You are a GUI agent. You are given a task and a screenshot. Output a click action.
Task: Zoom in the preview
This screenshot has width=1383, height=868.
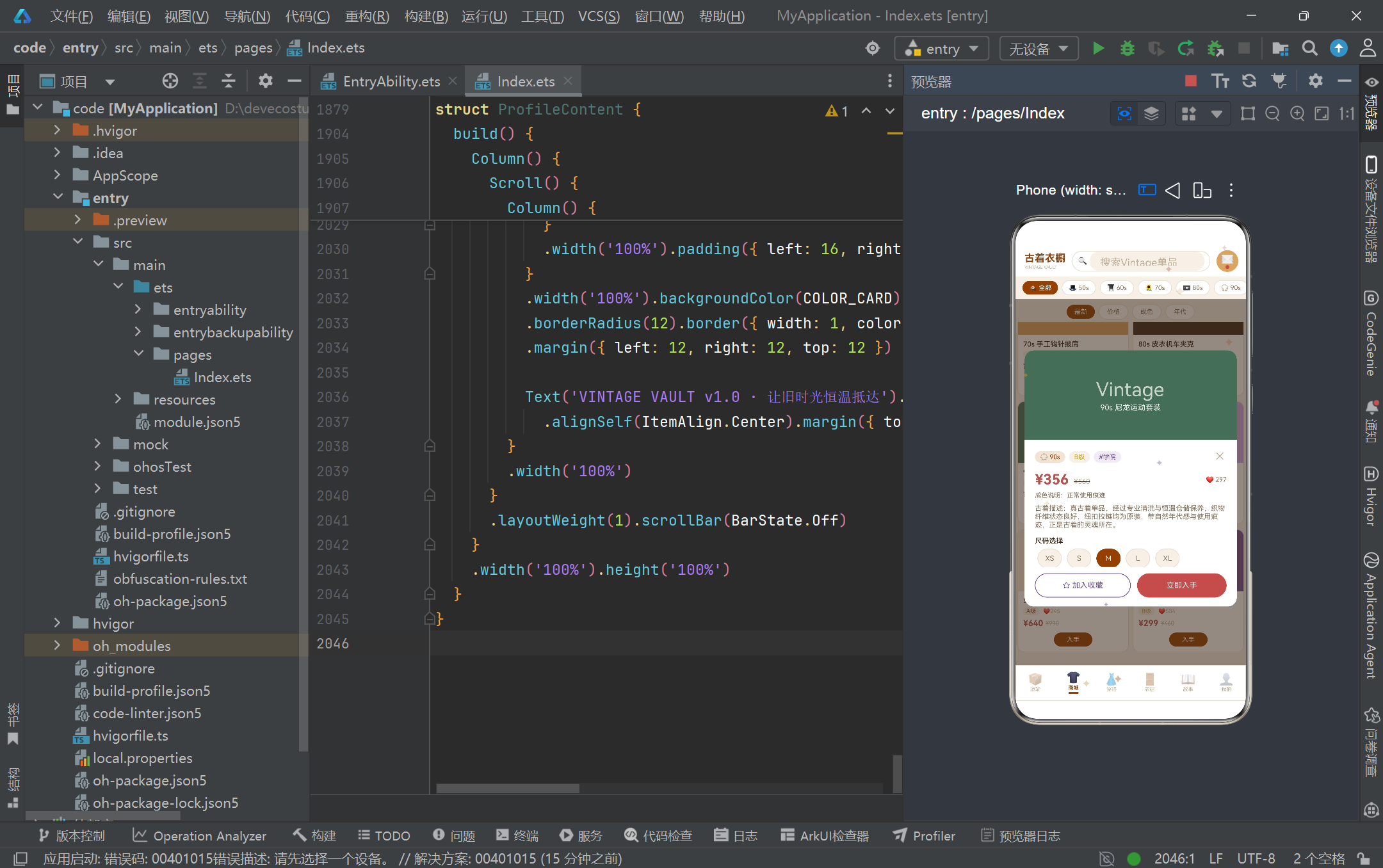[1297, 114]
